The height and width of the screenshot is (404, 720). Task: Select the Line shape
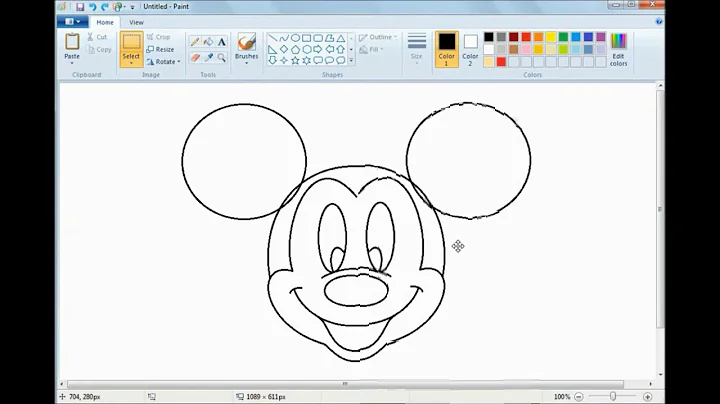[x=273, y=38]
